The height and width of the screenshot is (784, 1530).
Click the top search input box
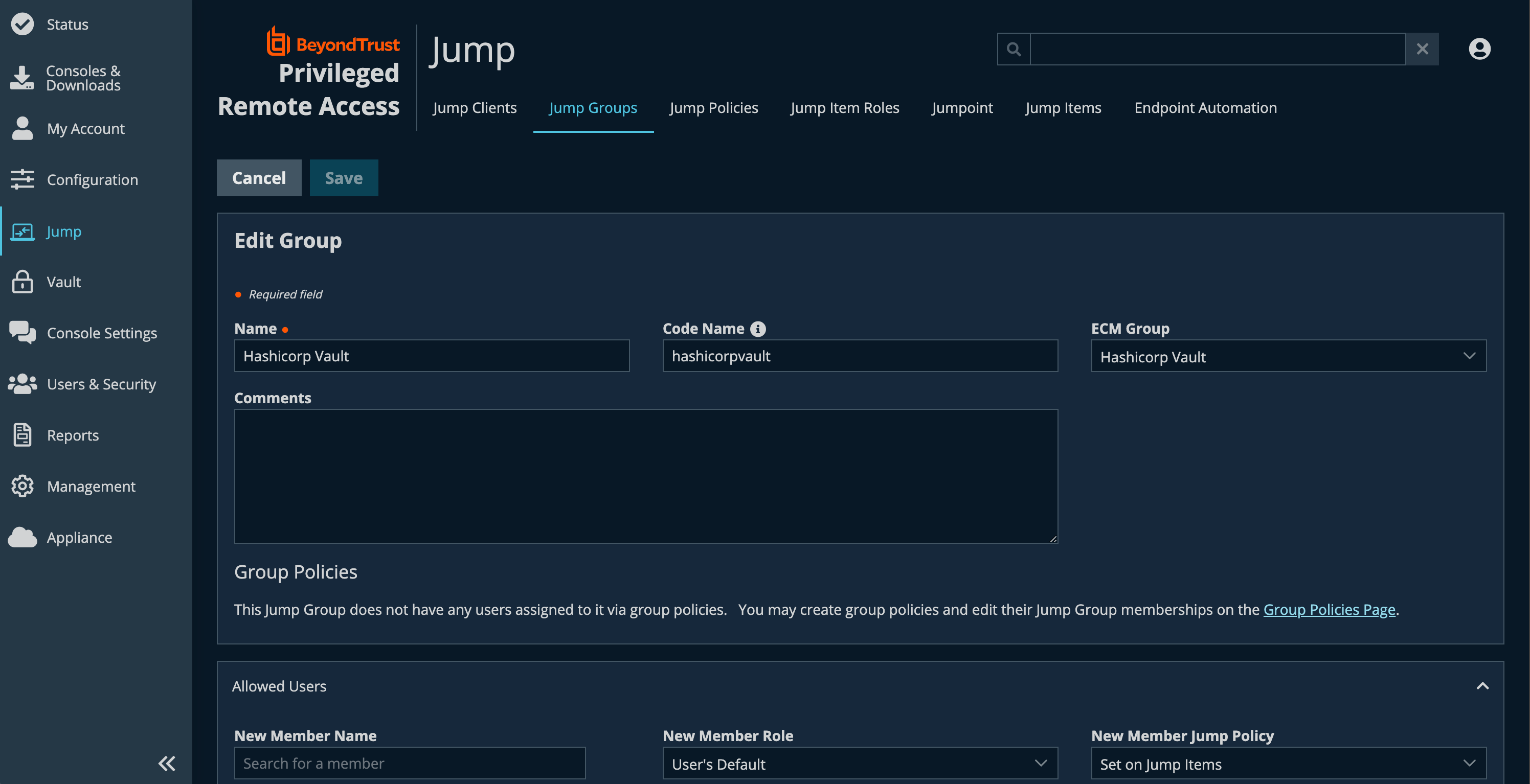[1218, 49]
